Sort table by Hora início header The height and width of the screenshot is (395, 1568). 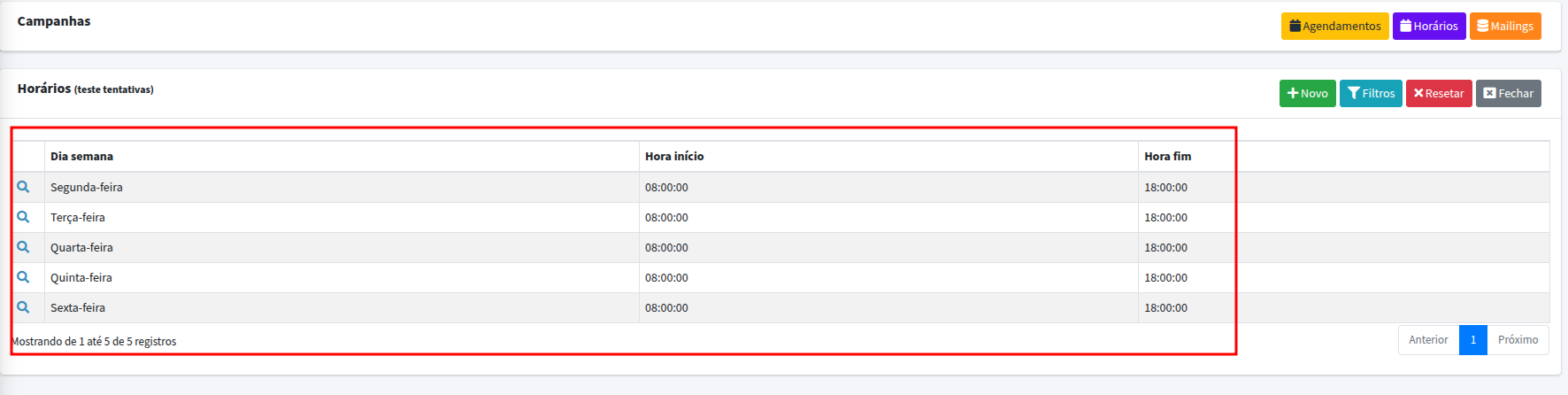(x=674, y=156)
